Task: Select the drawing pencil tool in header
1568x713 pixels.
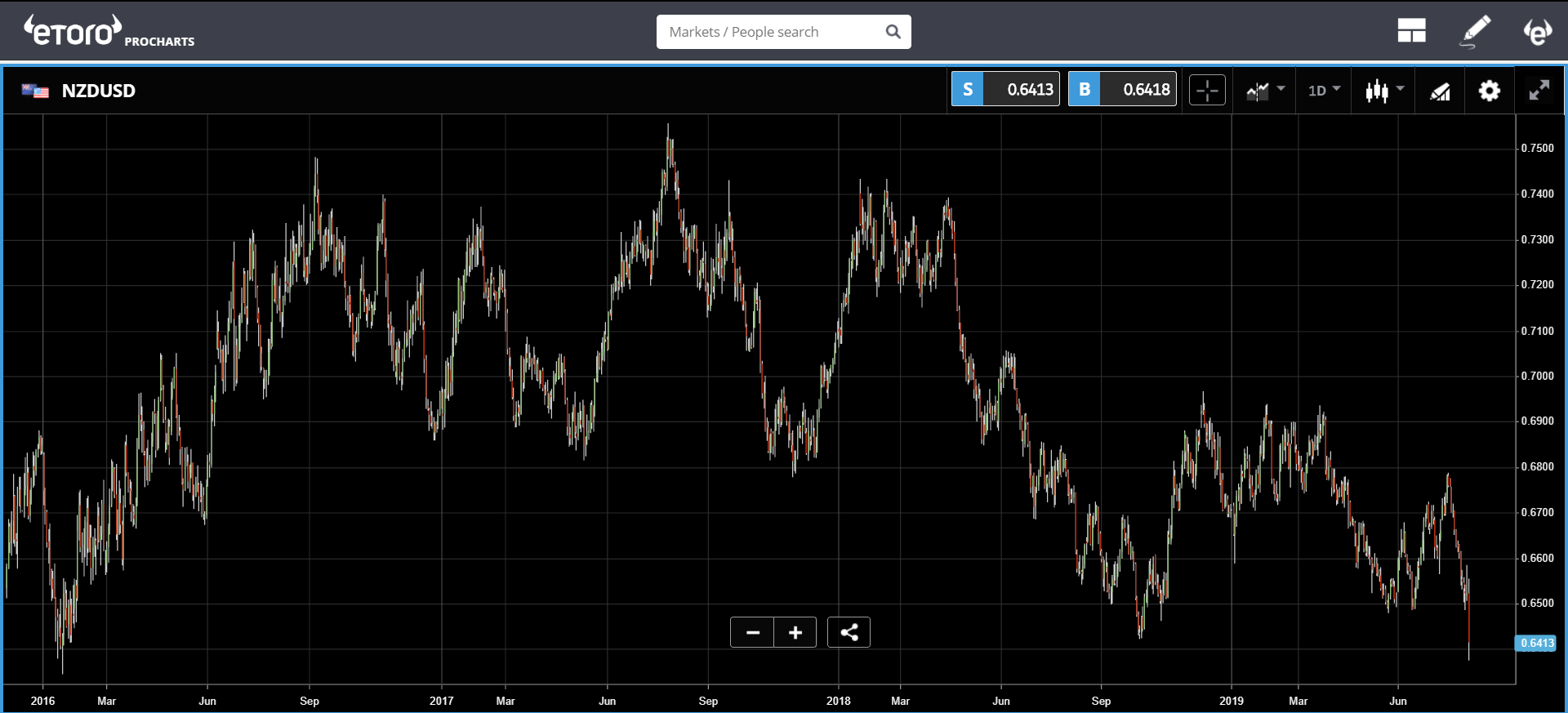Action: 1475,31
